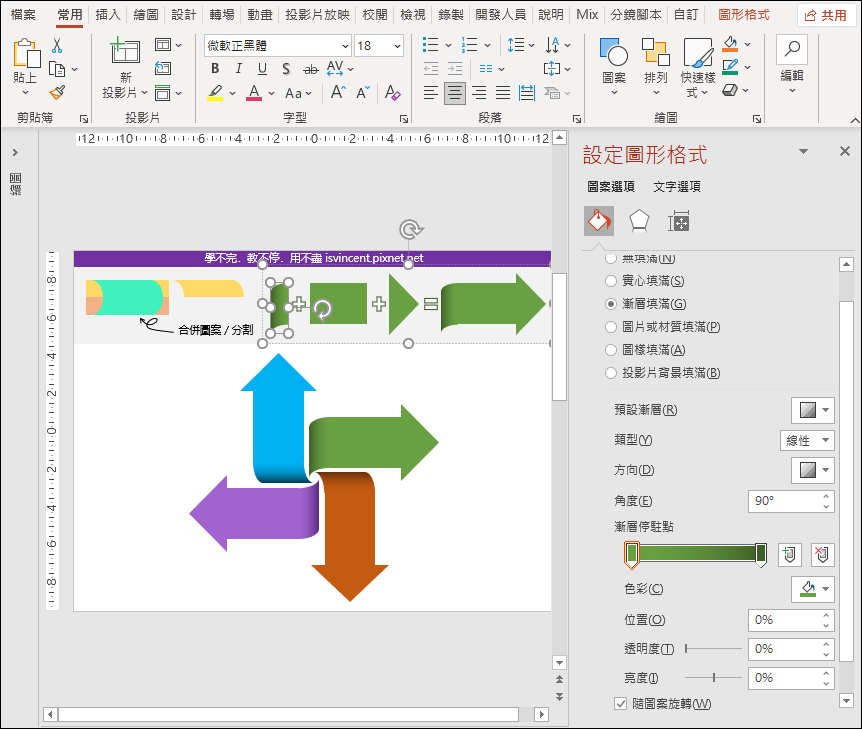This screenshot has width=862, height=729.
Task: Increase the list indent level
Action: click(455, 69)
